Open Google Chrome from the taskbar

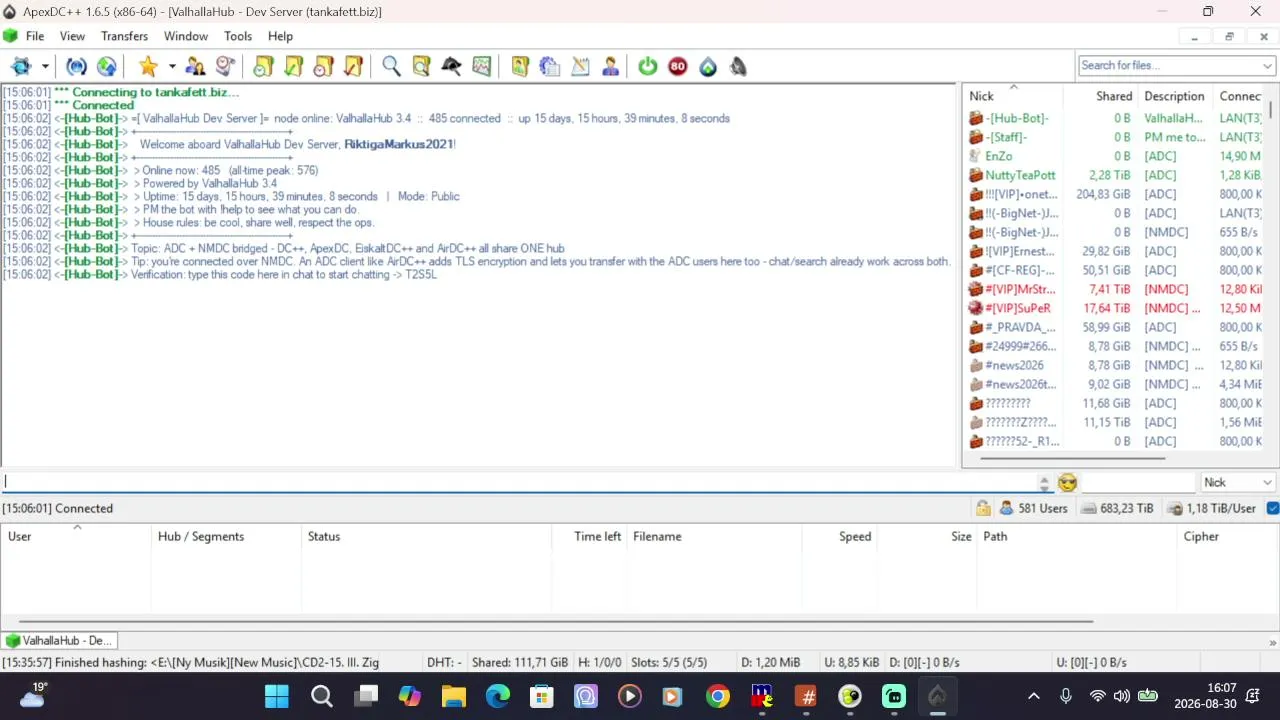click(718, 696)
